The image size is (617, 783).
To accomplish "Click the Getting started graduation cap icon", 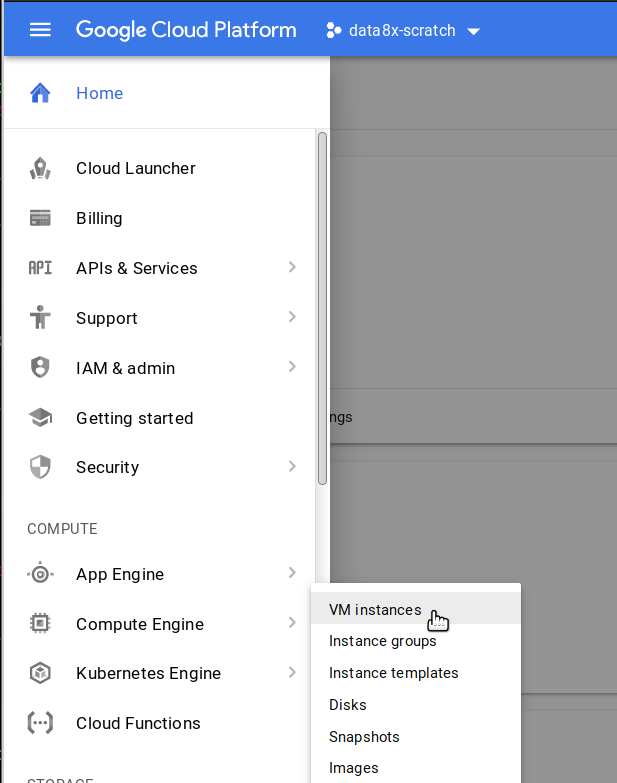I will click(40, 418).
